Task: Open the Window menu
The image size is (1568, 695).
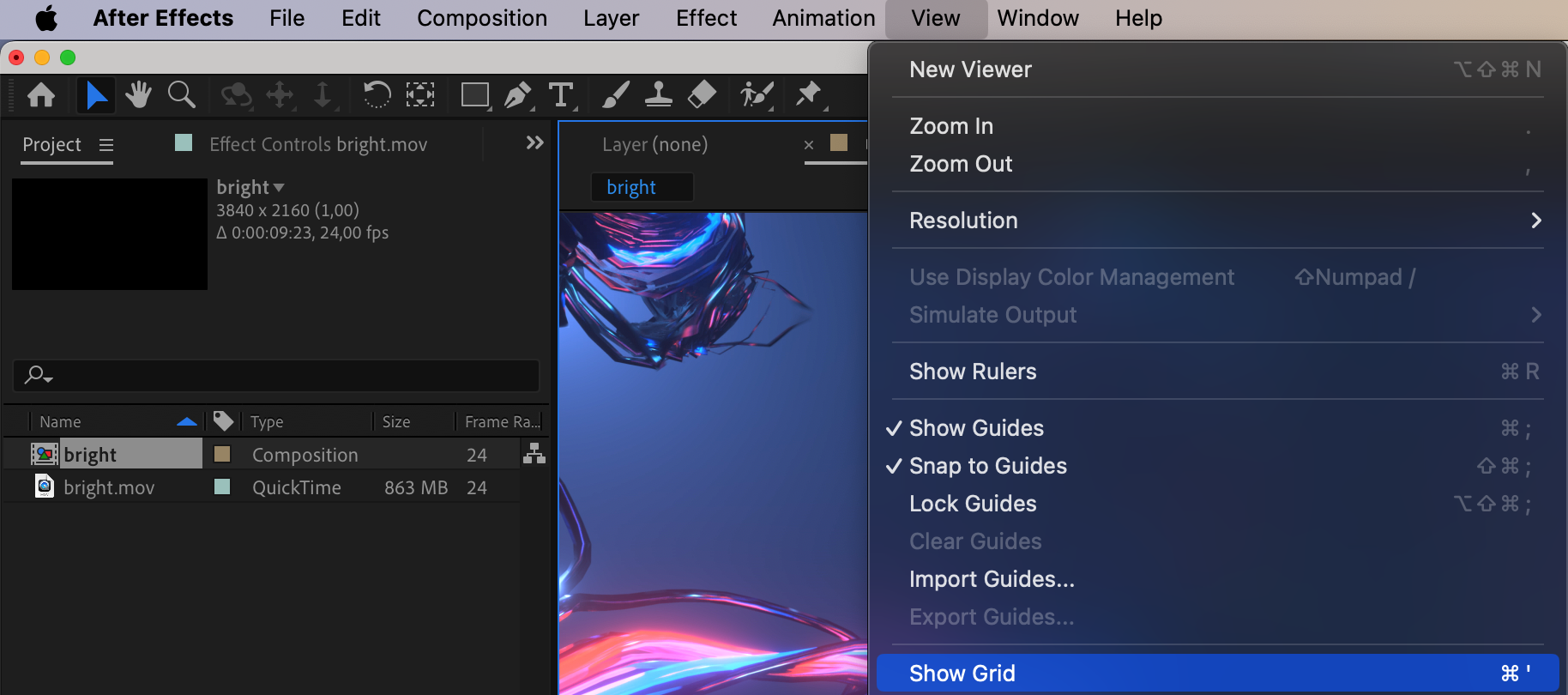Action: (1038, 18)
